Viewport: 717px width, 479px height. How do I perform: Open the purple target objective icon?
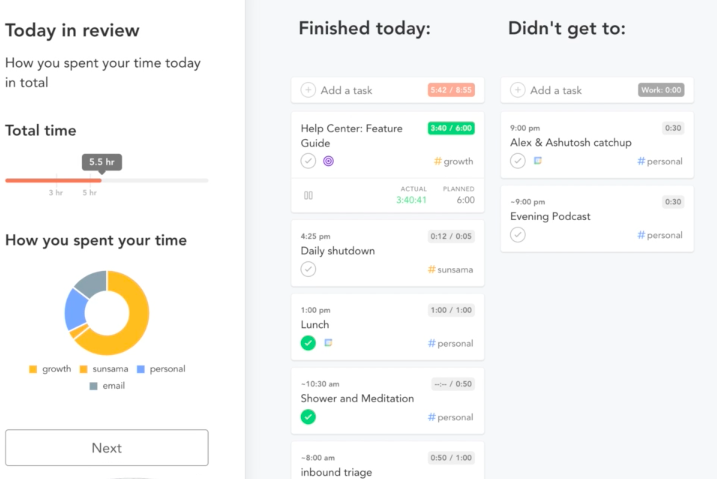[x=328, y=161]
